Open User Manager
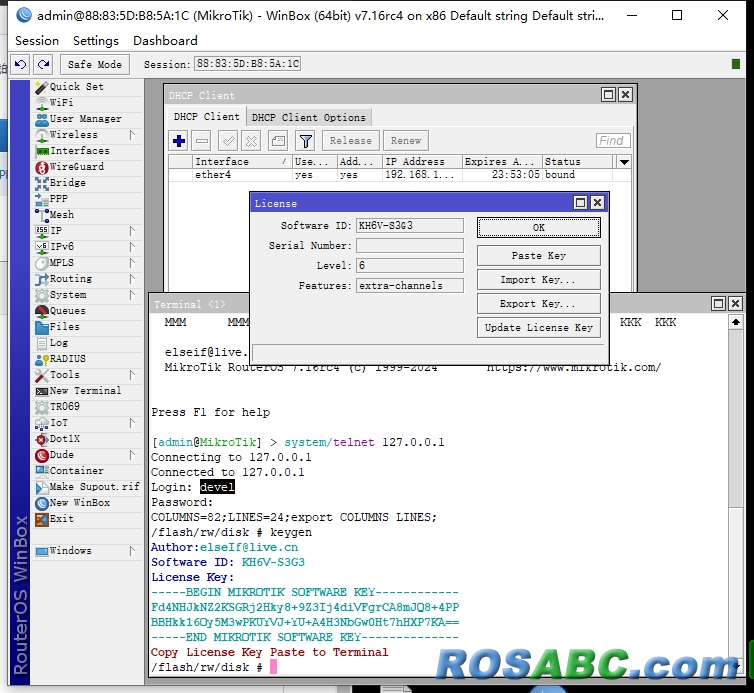 pos(88,118)
